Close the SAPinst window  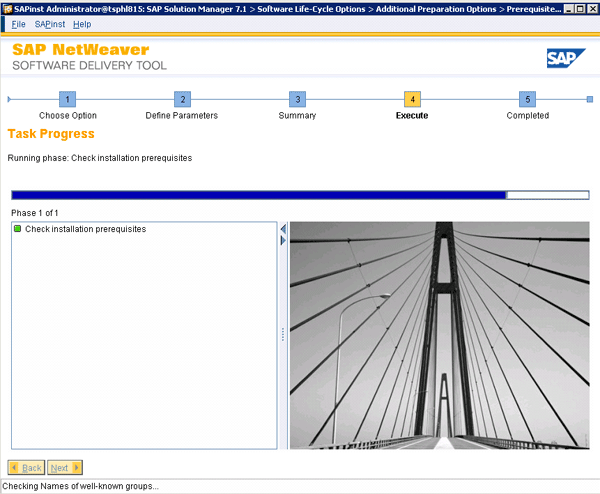[593, 9]
